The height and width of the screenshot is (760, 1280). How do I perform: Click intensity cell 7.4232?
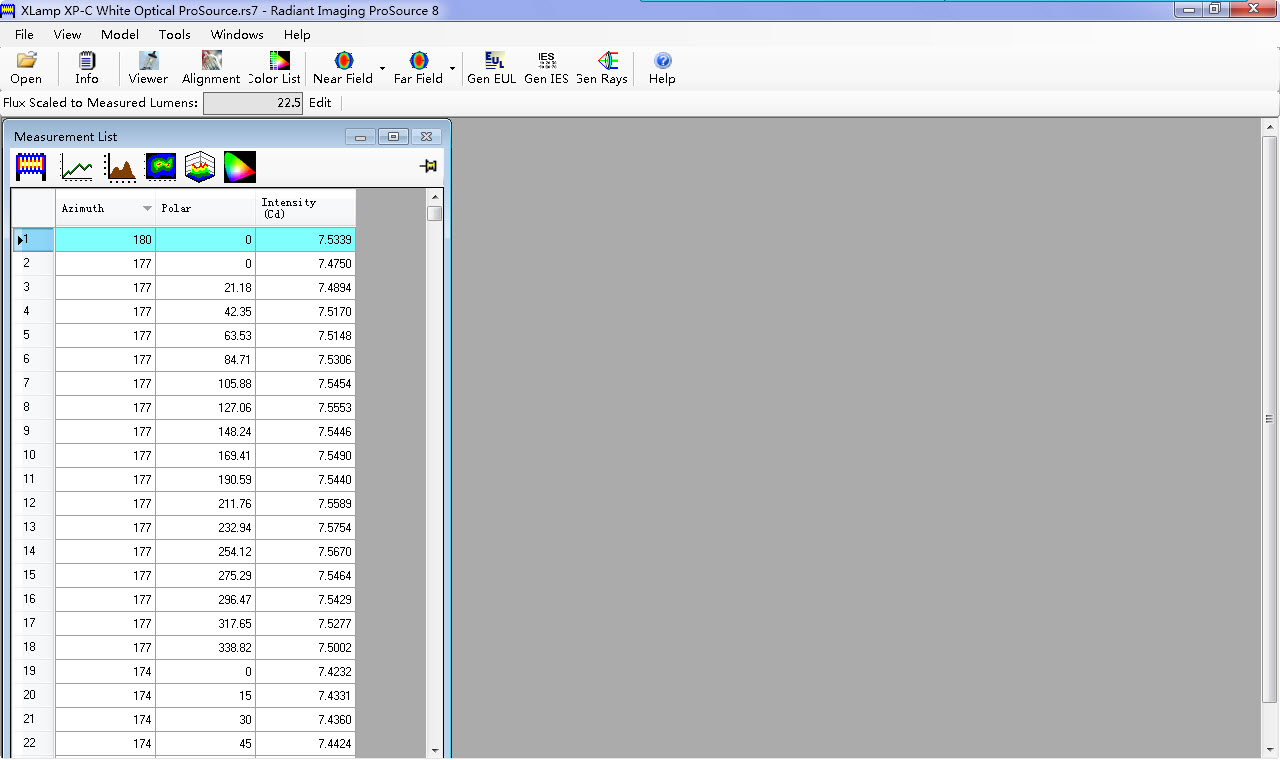coord(306,672)
